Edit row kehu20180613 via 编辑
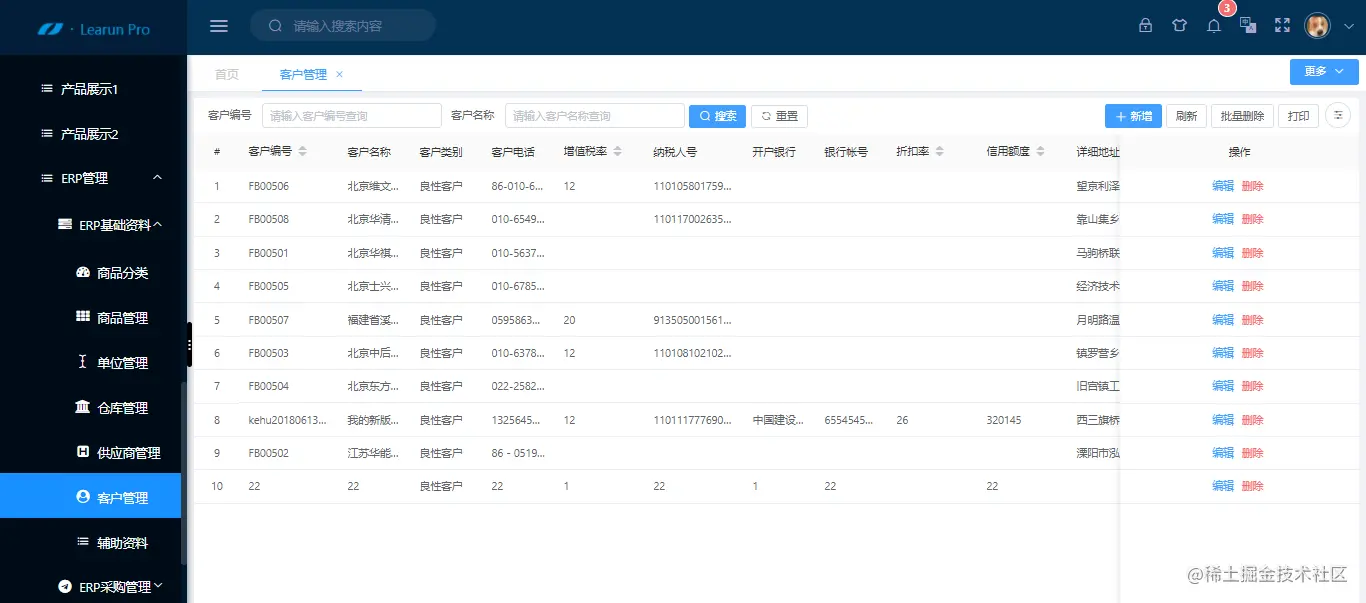This screenshot has width=1366, height=603. 1223,420
